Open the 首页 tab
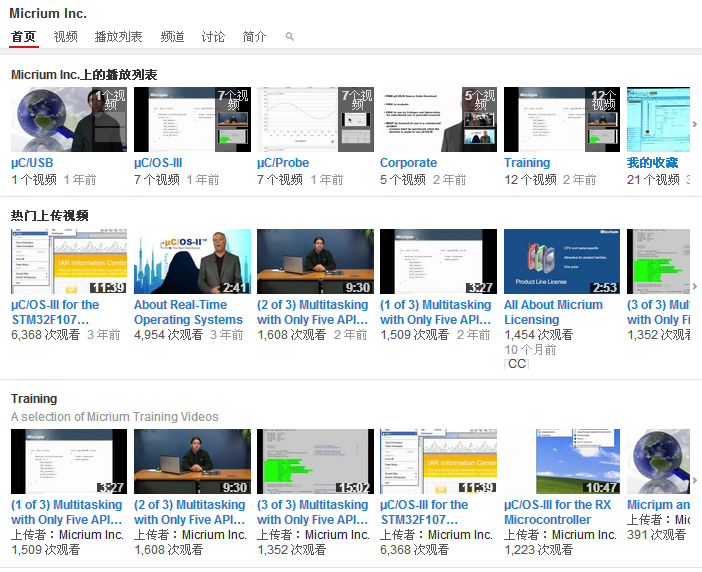The width and height of the screenshot is (702, 572). (x=24, y=37)
